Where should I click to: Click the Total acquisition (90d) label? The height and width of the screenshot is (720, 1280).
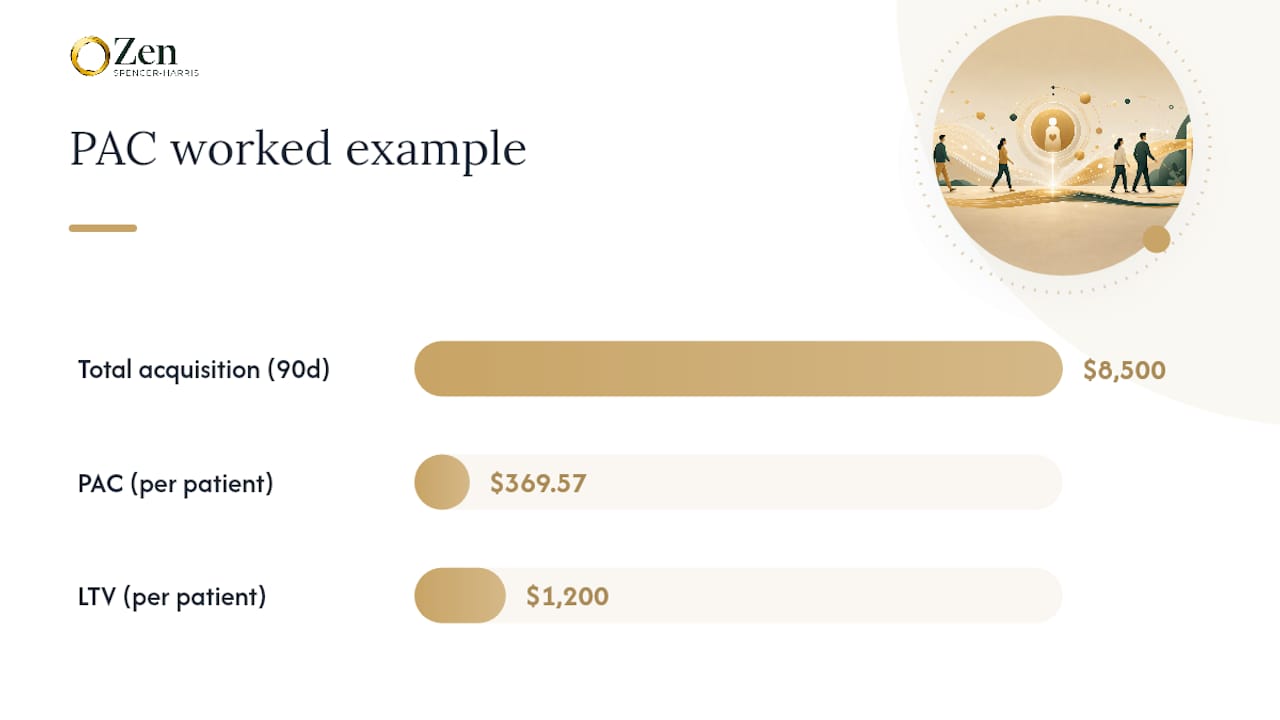click(204, 369)
